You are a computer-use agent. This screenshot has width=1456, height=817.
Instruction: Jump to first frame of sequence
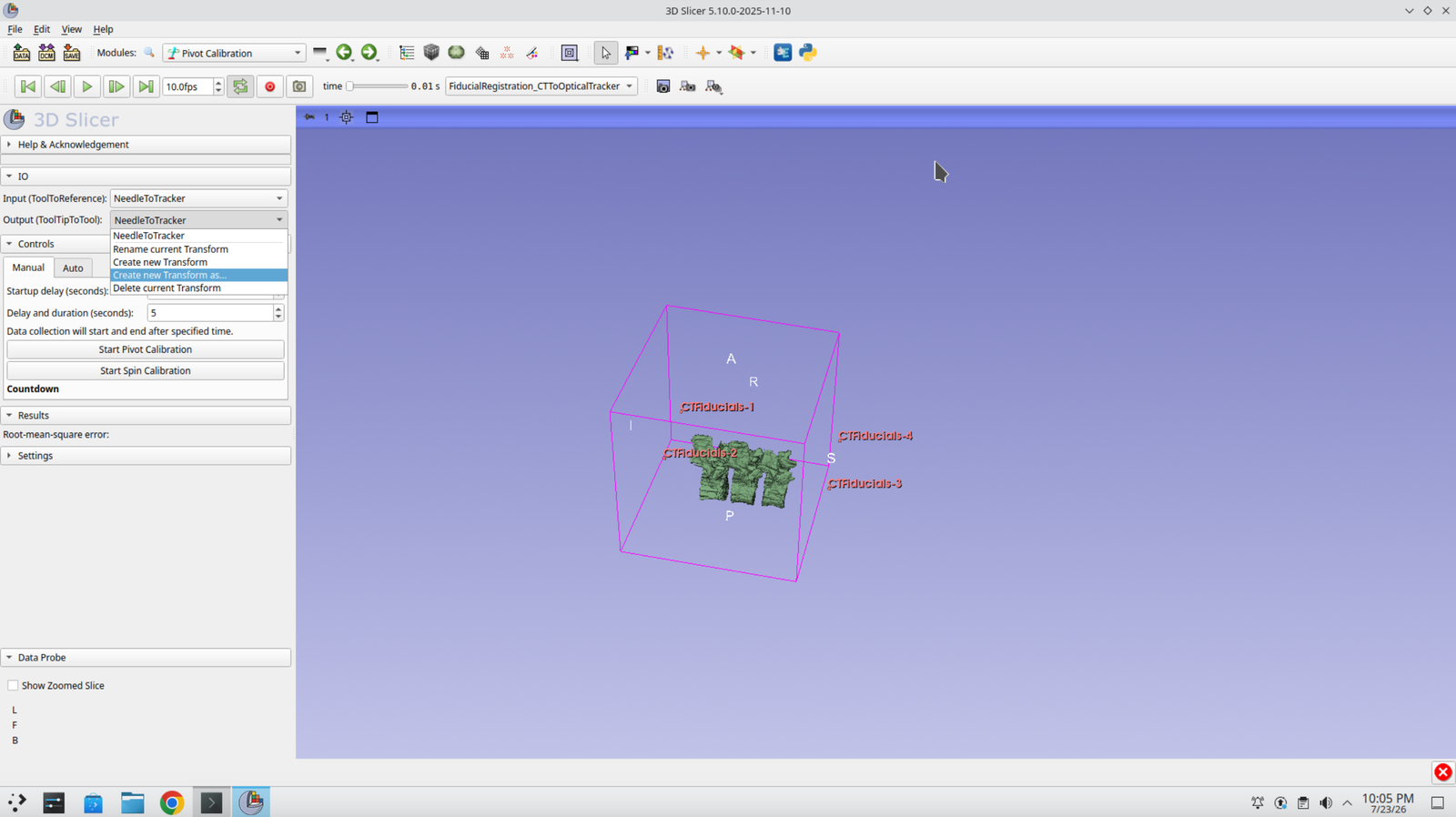(x=27, y=86)
